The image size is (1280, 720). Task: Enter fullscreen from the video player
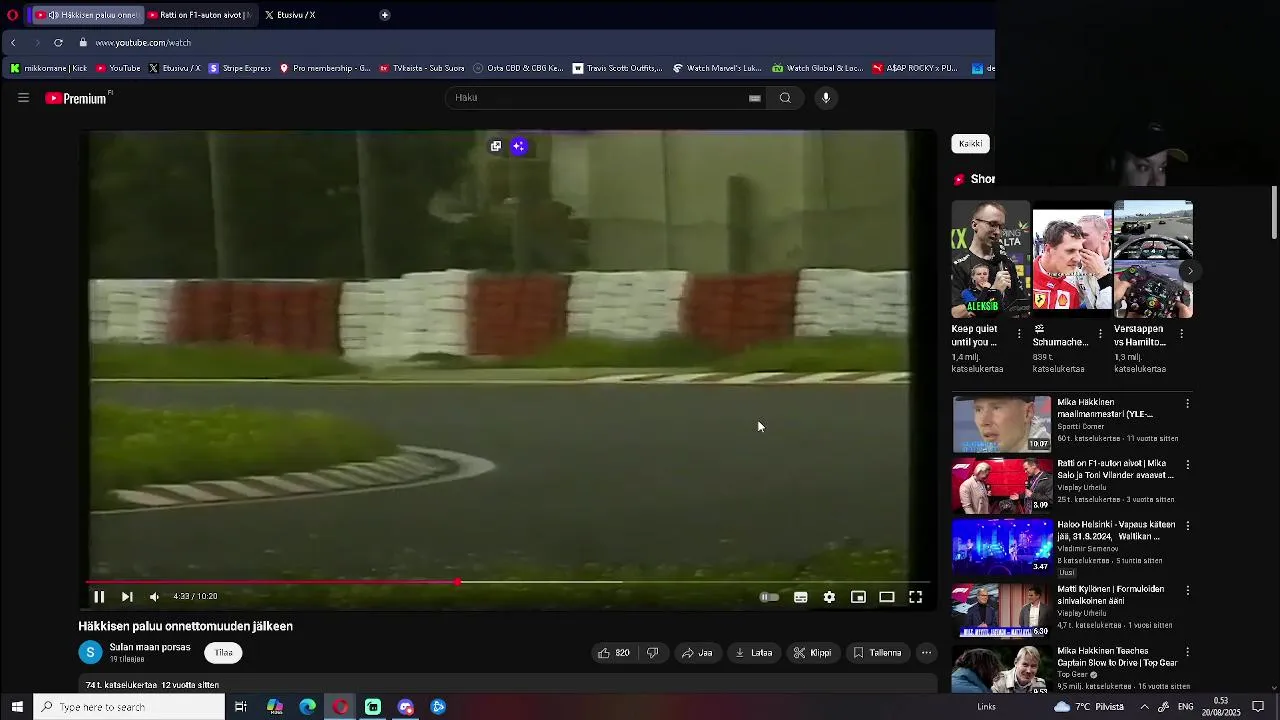click(915, 597)
